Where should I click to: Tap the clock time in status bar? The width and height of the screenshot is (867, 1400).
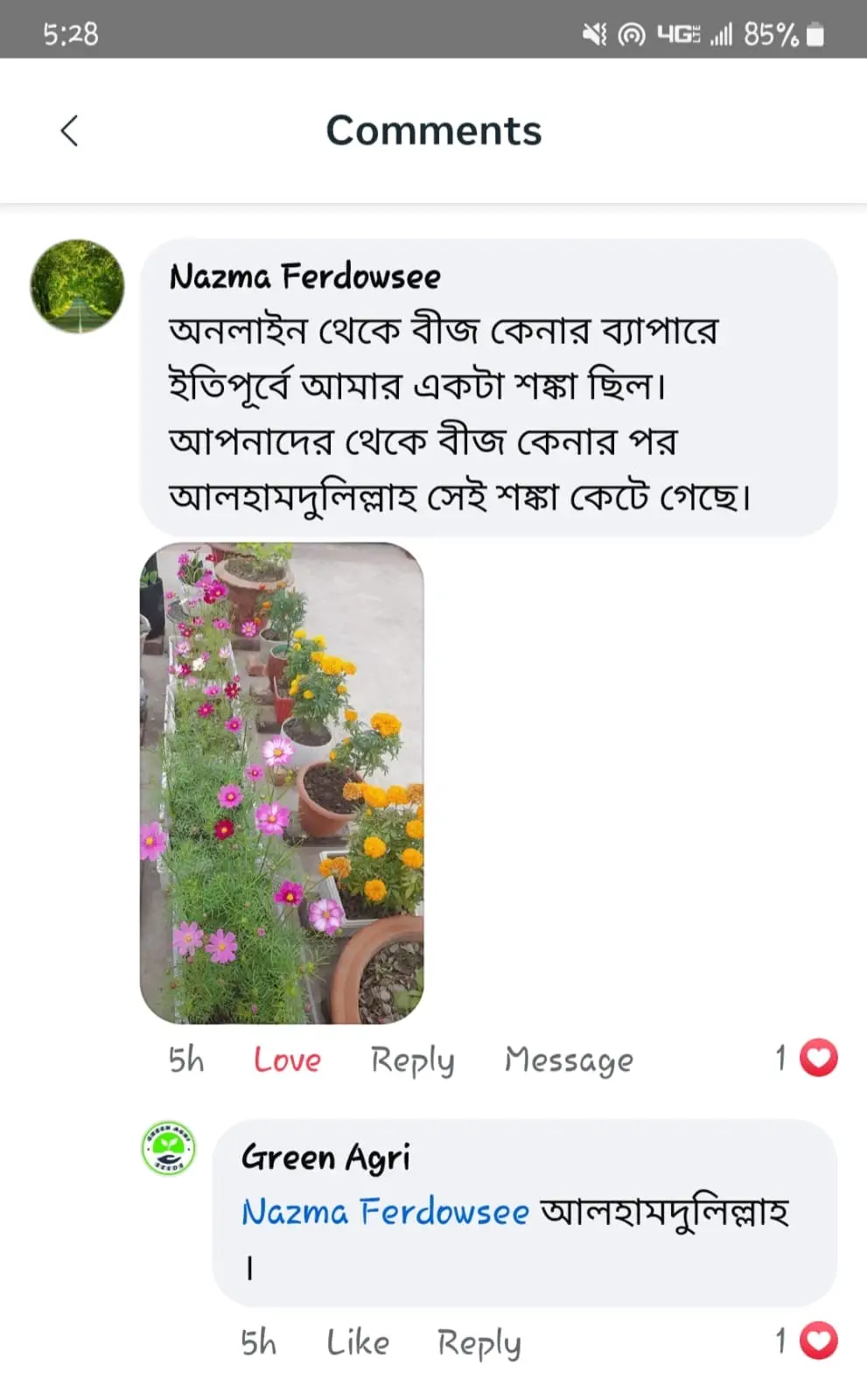71,34
